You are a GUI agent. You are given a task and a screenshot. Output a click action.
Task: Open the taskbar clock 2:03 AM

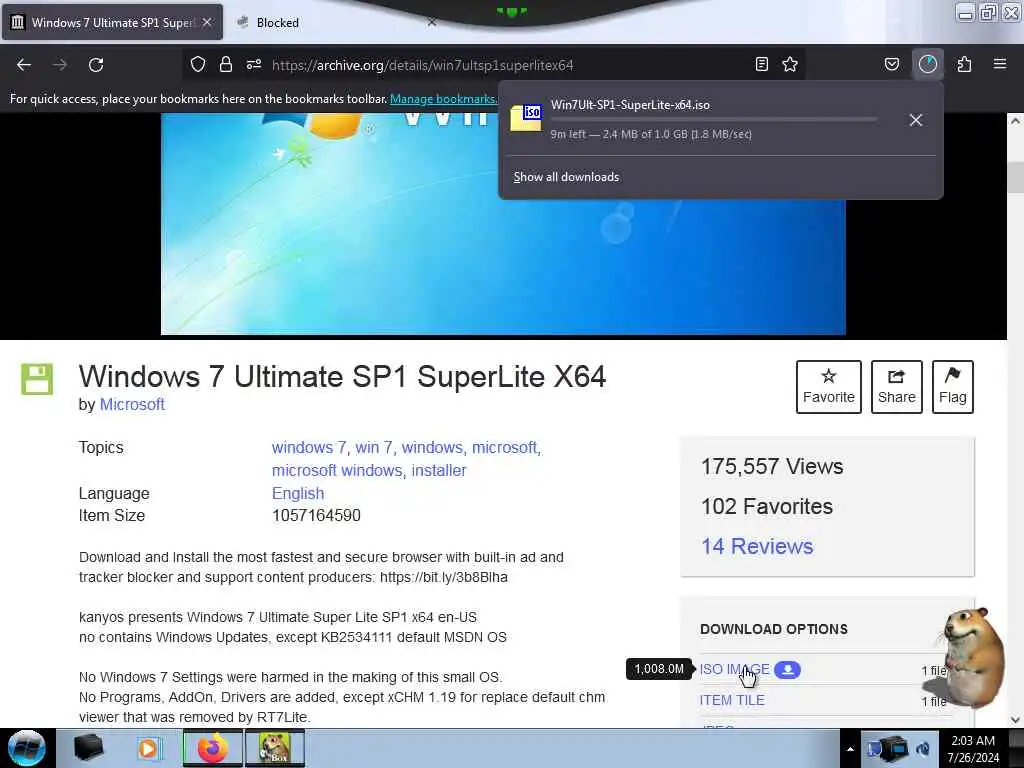tap(973, 749)
